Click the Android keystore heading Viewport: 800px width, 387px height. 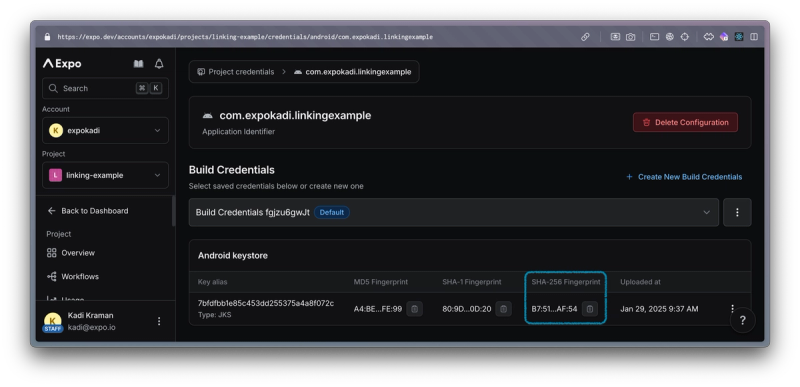233,255
